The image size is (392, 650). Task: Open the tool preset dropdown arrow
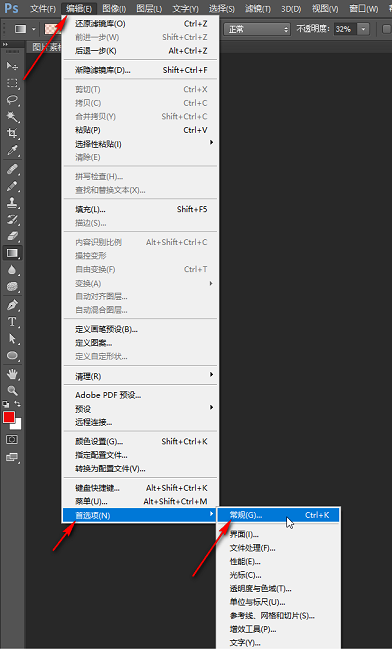click(34, 29)
